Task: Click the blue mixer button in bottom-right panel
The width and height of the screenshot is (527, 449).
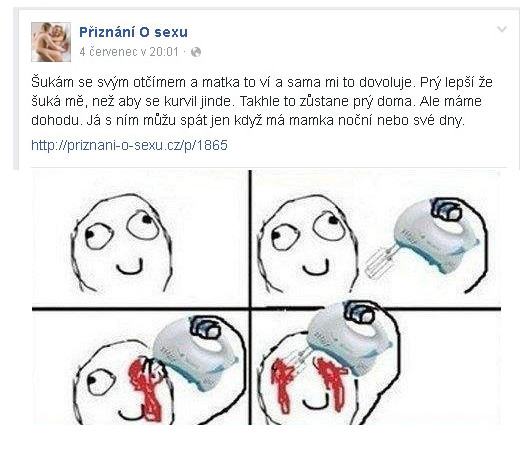Action: click(x=360, y=313)
